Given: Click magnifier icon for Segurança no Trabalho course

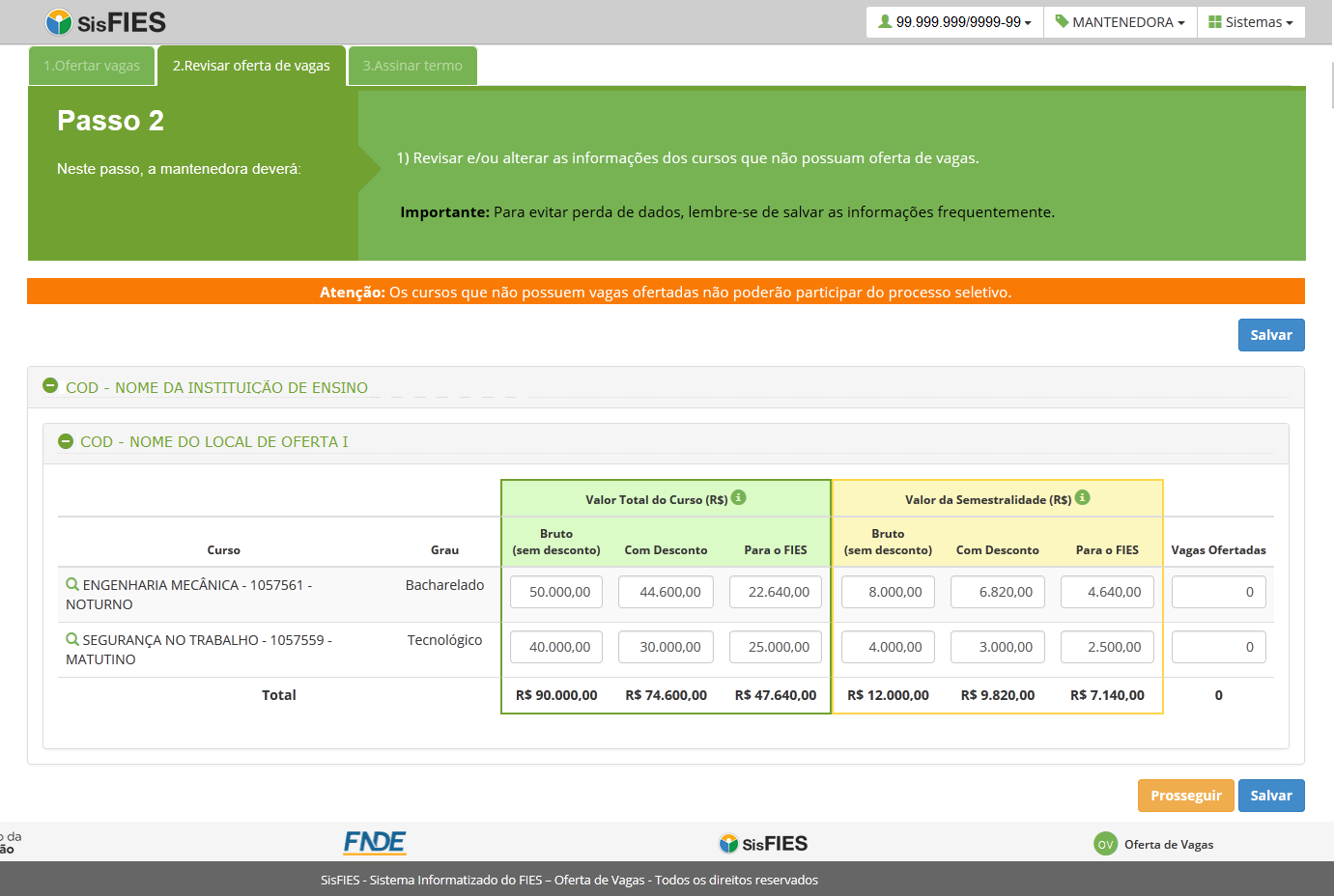Looking at the screenshot, I should coord(72,639).
